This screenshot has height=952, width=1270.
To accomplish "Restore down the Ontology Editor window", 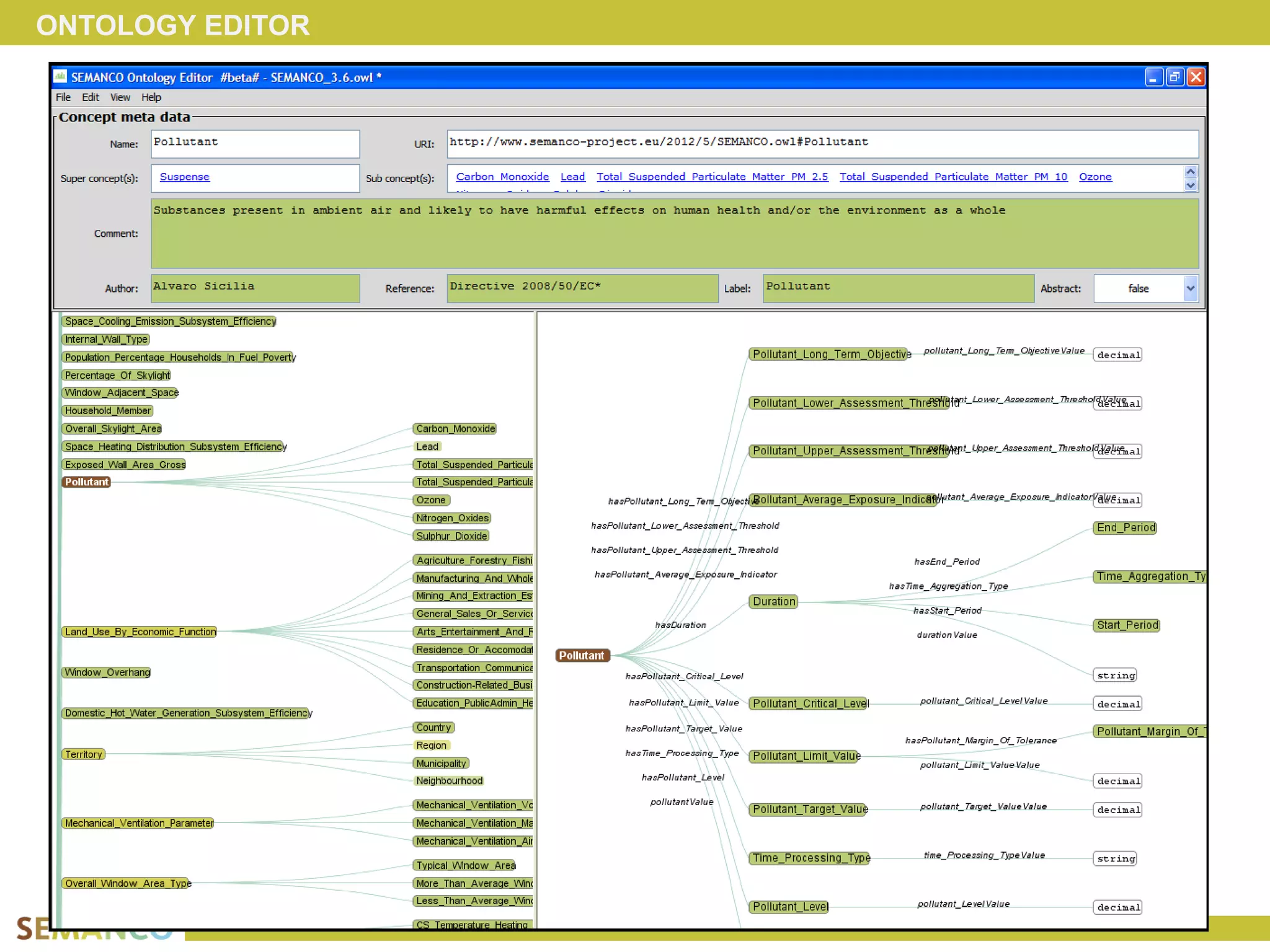I will tap(1175, 77).
